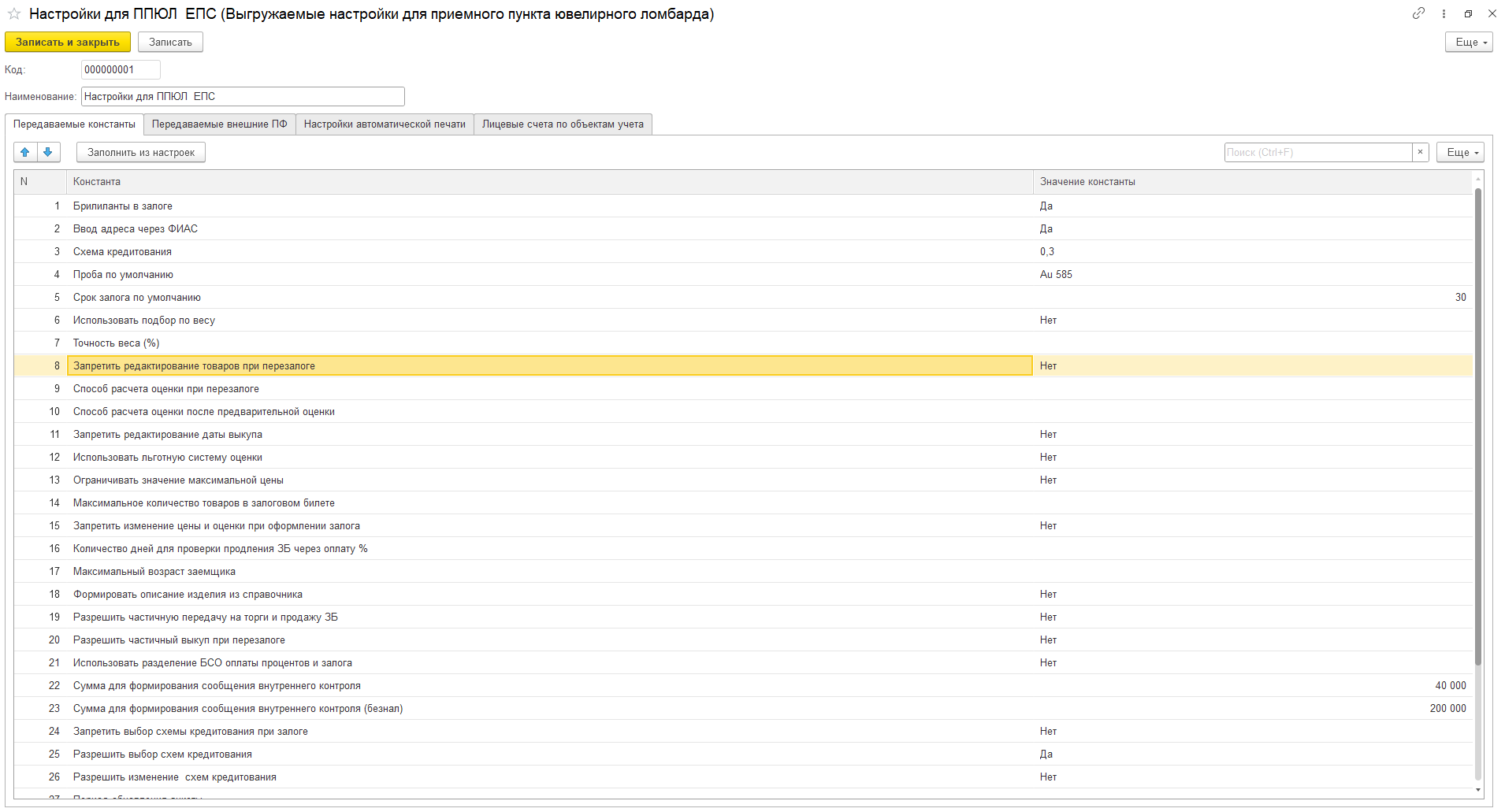Click the 40 000 value cell

tap(1253, 685)
